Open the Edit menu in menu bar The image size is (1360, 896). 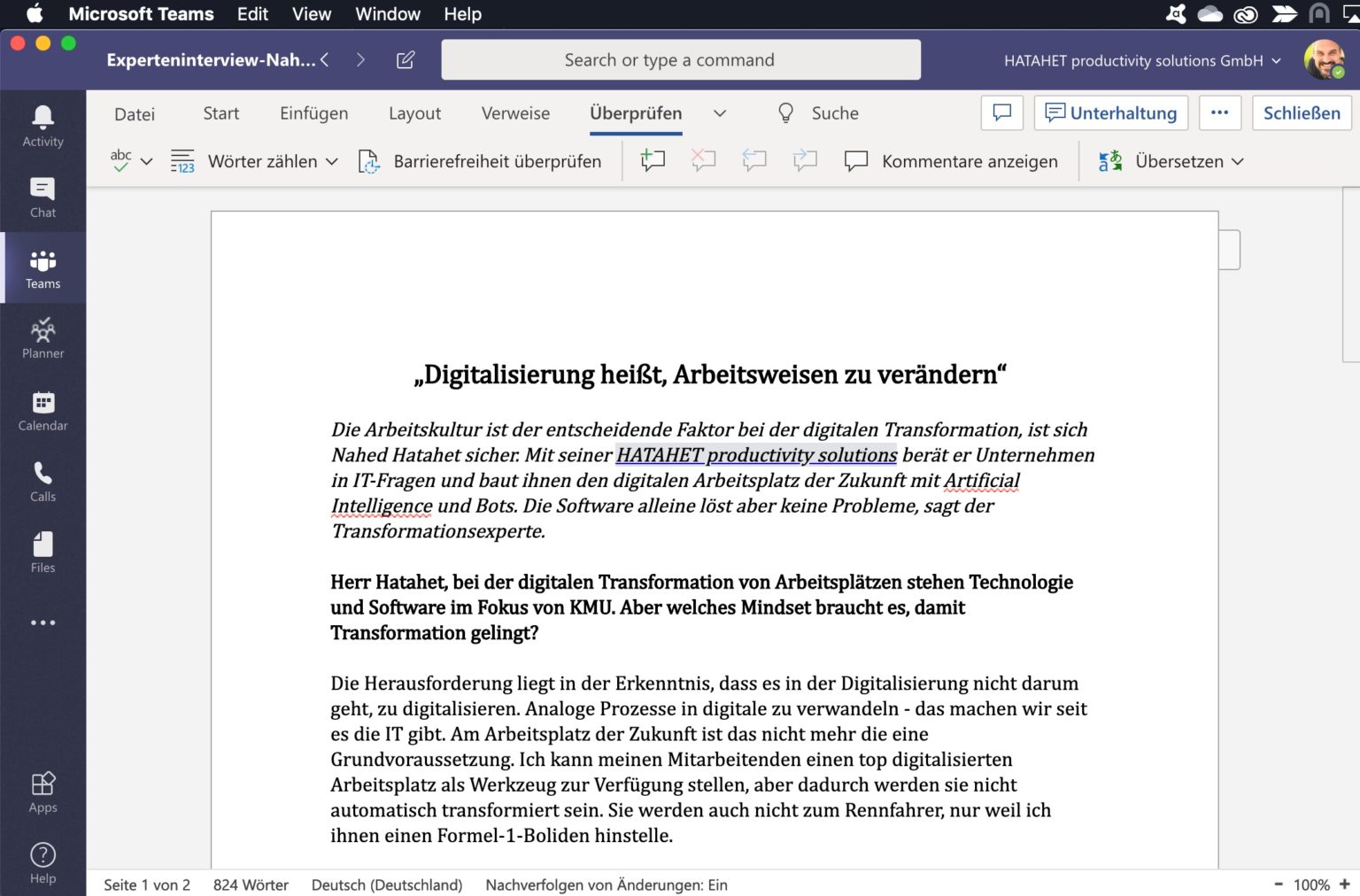(252, 14)
